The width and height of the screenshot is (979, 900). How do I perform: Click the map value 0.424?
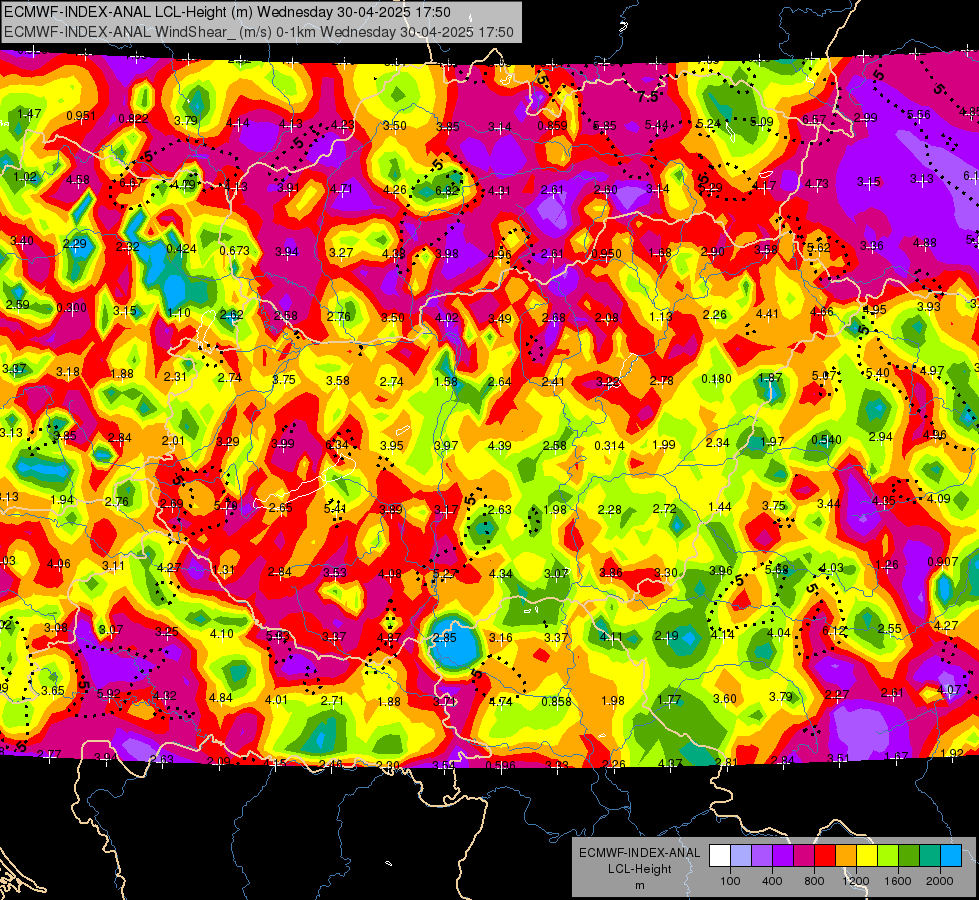point(181,249)
